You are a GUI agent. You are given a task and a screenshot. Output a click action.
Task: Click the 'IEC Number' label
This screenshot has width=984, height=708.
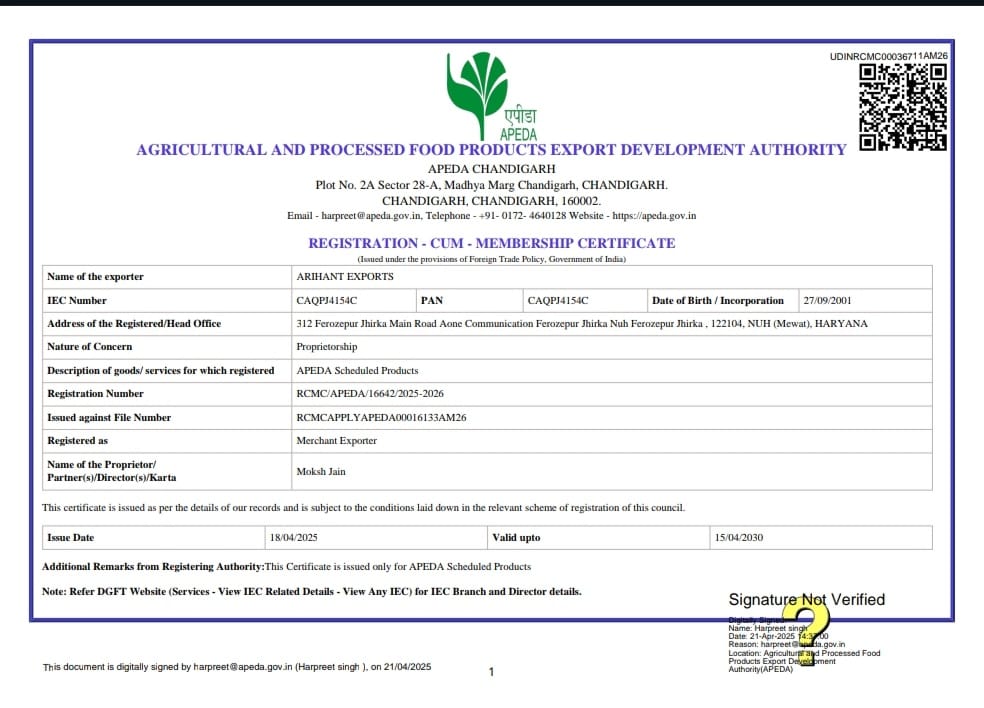[x=77, y=301]
